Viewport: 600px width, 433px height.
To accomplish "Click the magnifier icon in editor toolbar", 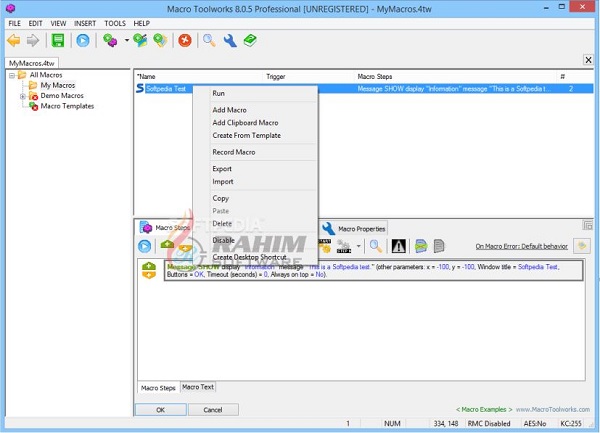I will pyautogui.click(x=376, y=246).
